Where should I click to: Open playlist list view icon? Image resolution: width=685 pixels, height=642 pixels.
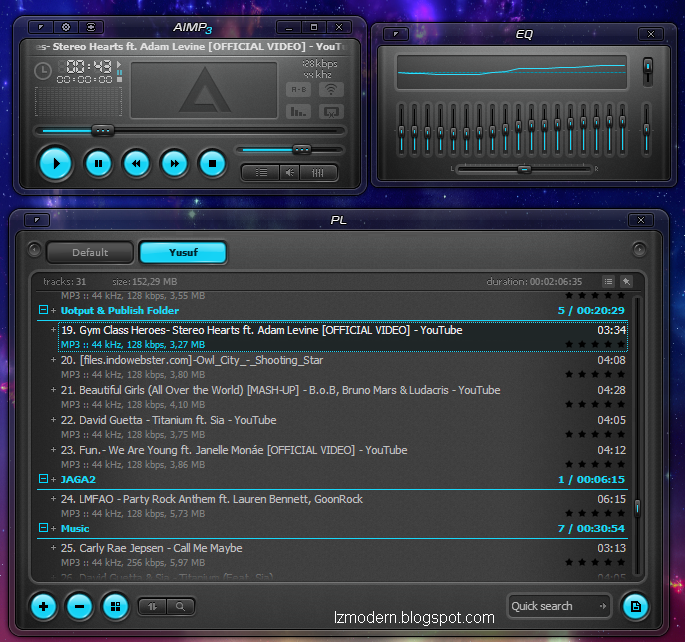click(x=608, y=282)
